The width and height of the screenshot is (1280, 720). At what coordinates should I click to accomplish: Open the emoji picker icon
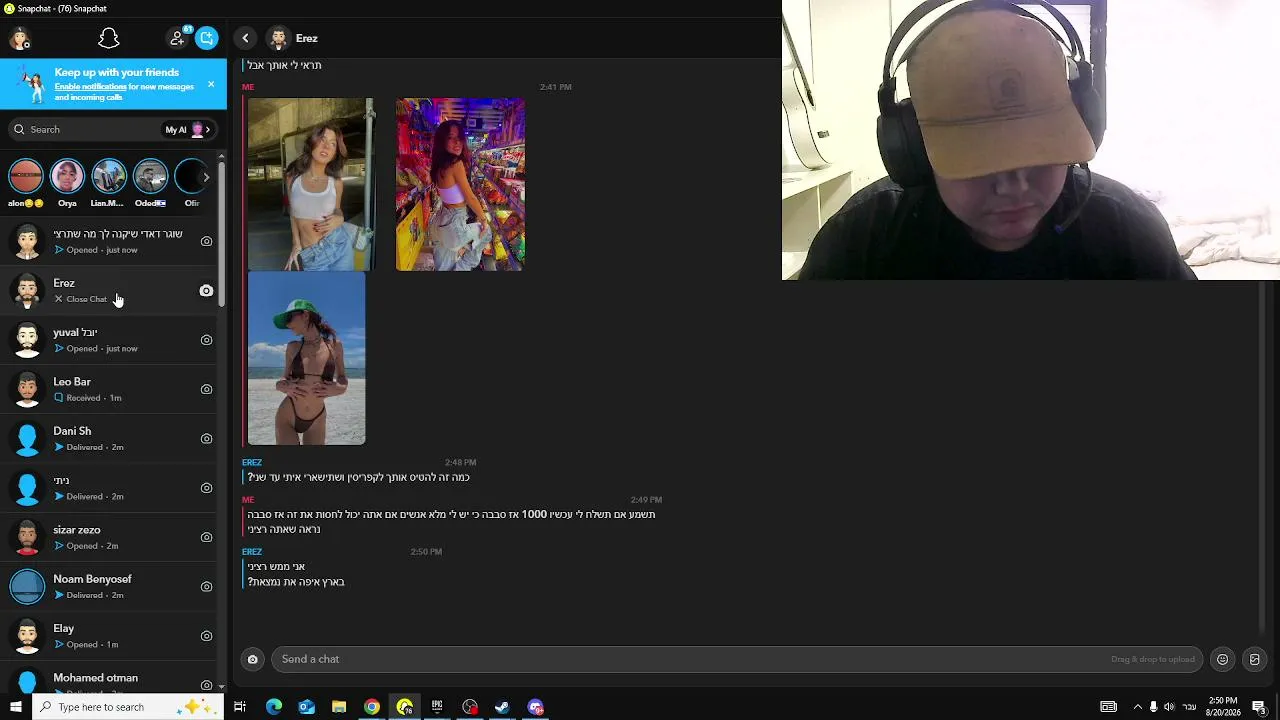1222,659
